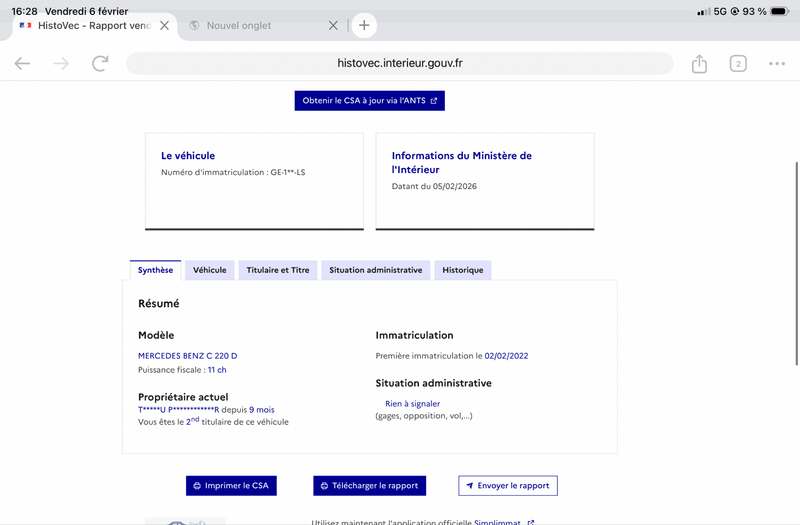Viewport: 800px width, 525px height.
Task: Show open tabs counter button
Action: (x=738, y=64)
